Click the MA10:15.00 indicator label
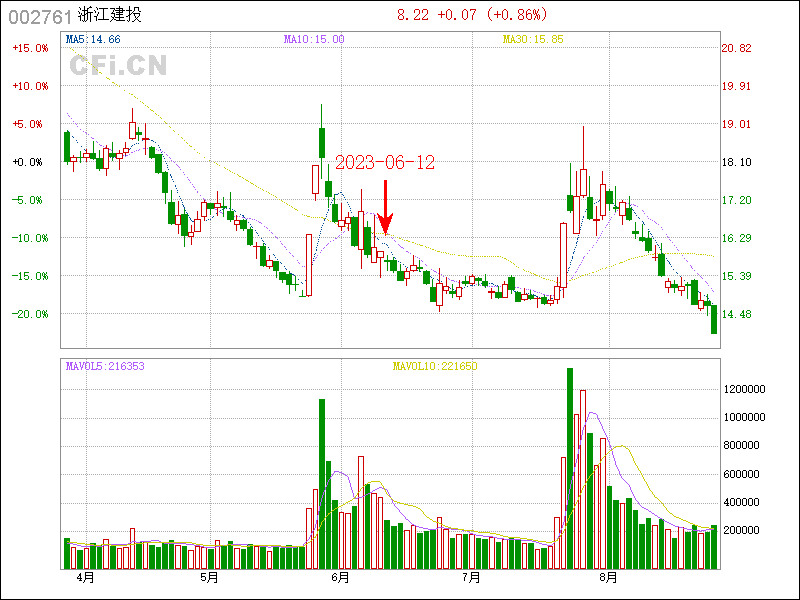The width and height of the screenshot is (800, 600). point(314,39)
